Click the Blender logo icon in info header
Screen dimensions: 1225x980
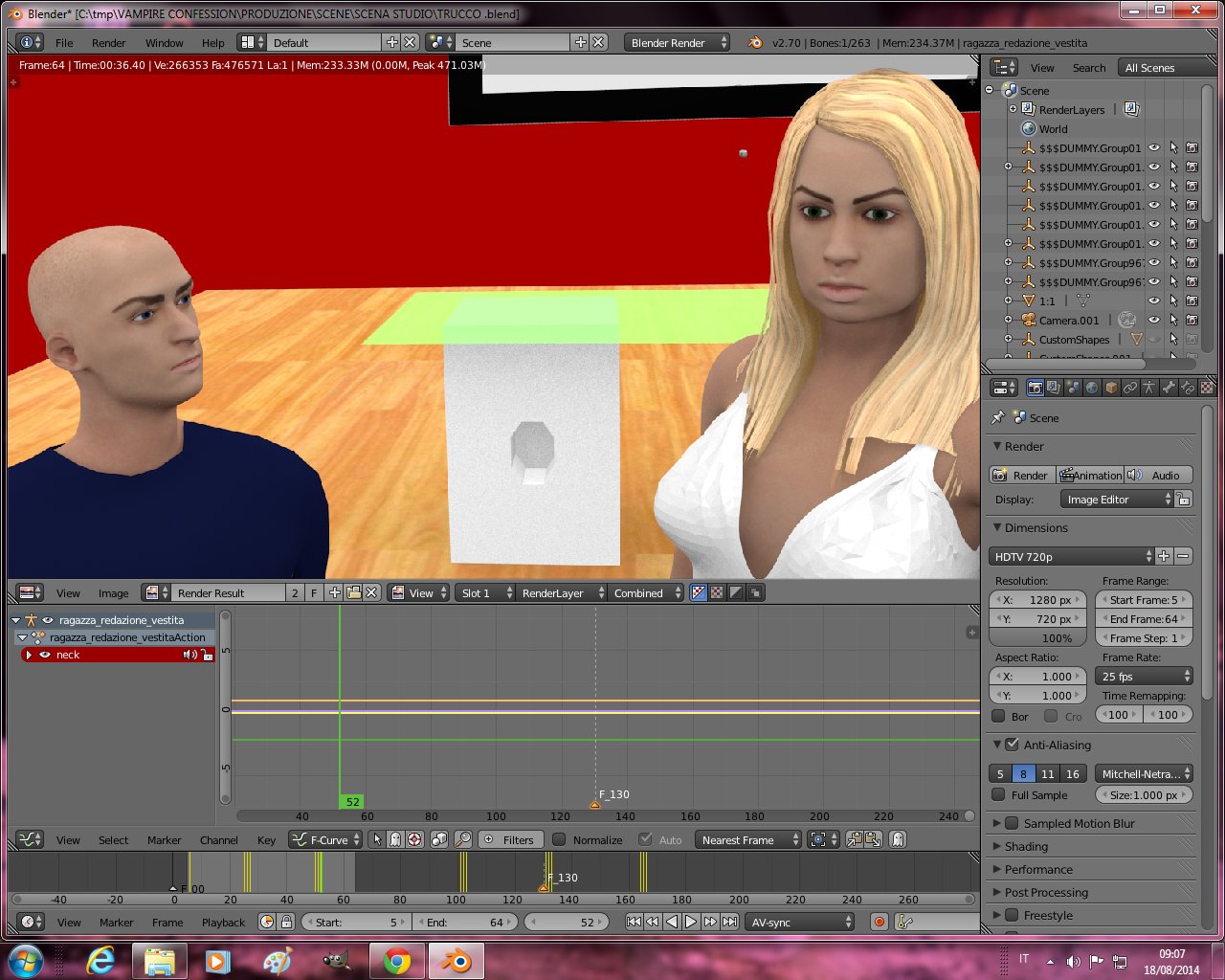click(755, 42)
